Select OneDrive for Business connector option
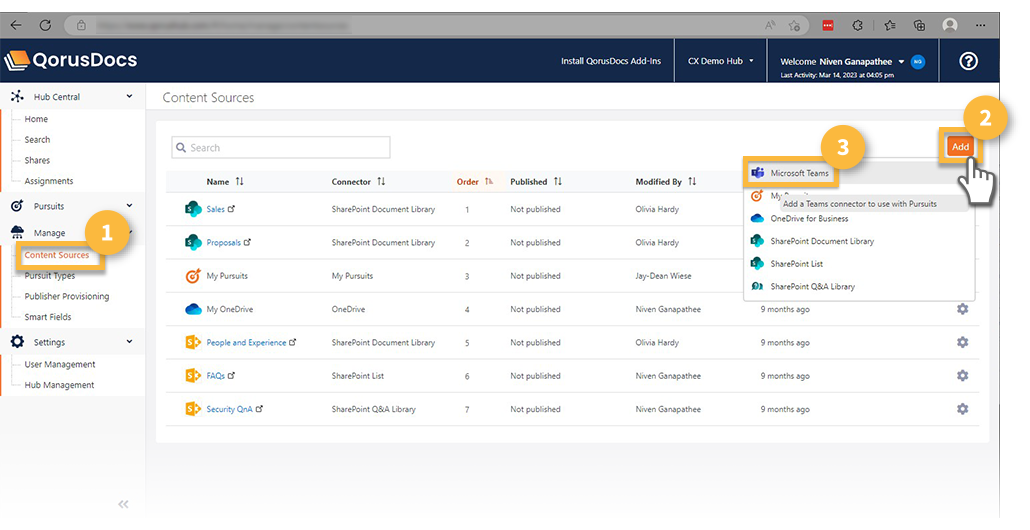Viewport: 1030px width, 530px height. point(809,219)
